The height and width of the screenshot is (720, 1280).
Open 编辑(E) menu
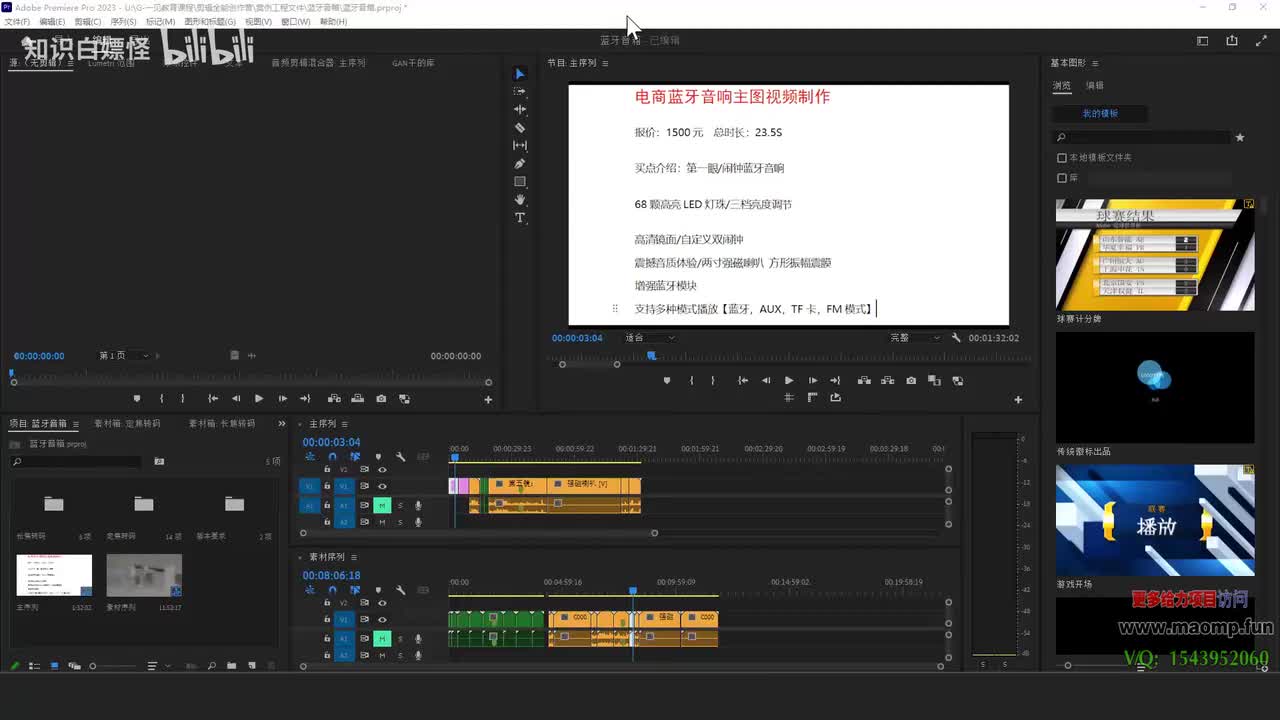tap(52, 21)
